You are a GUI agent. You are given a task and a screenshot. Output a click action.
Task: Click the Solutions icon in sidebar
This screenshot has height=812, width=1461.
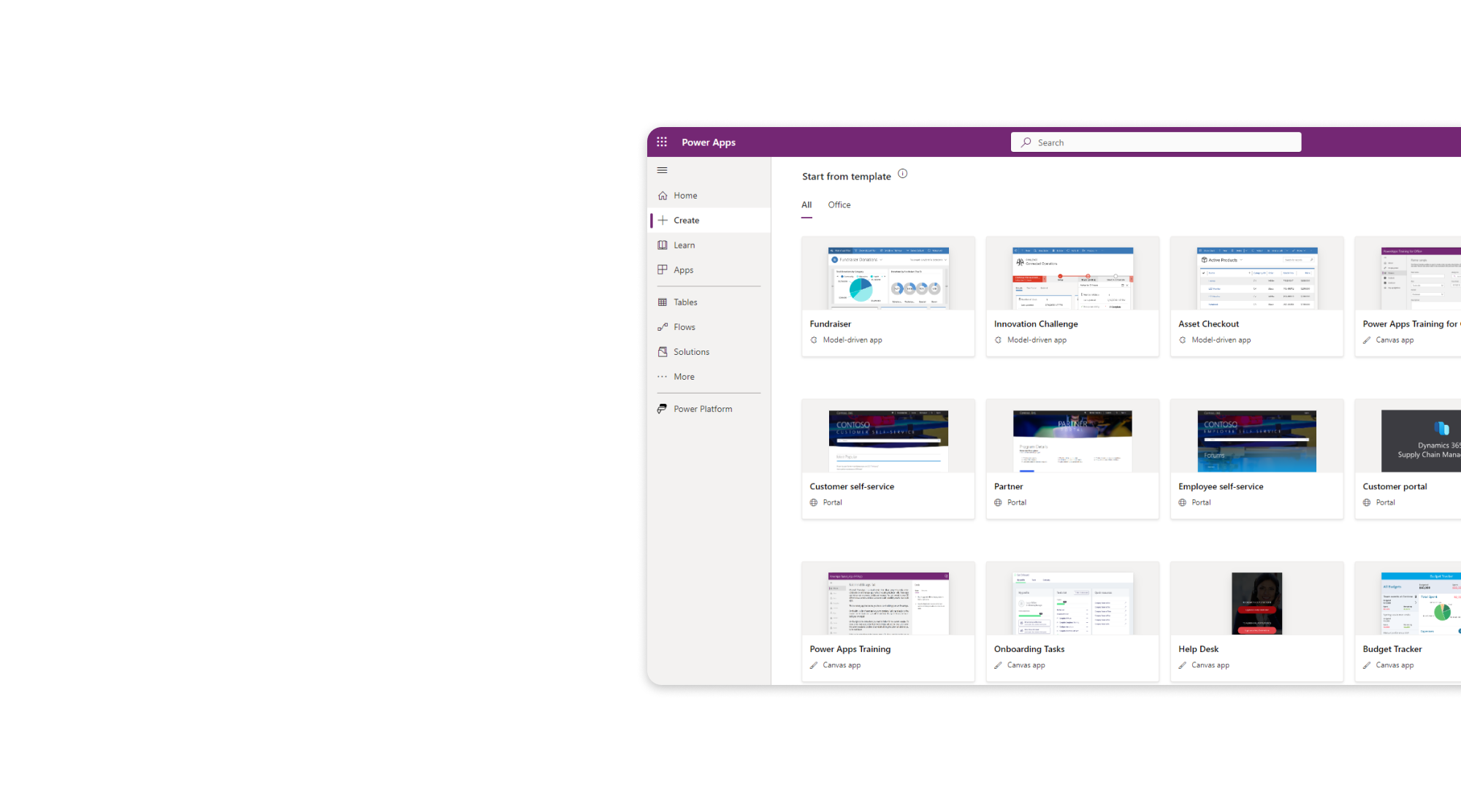coord(663,352)
